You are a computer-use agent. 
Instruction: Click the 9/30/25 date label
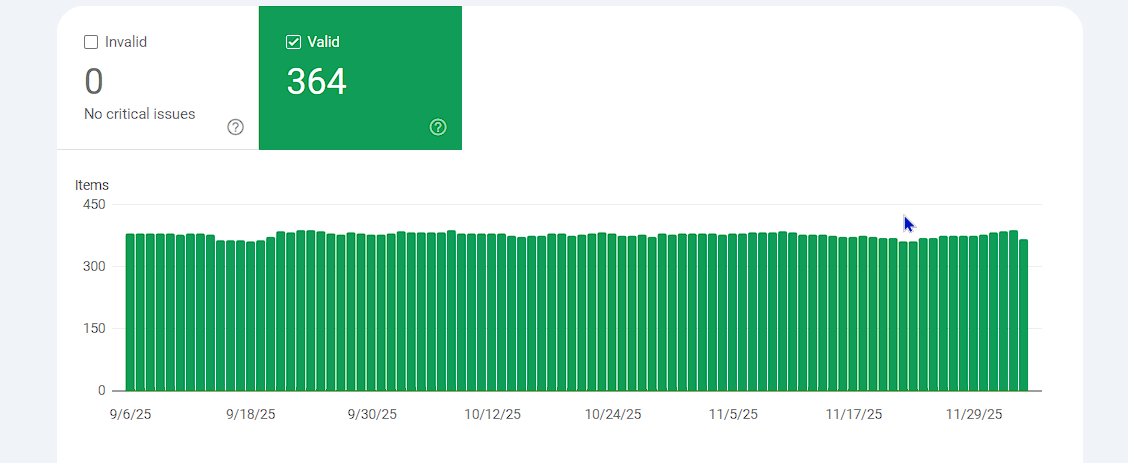[372, 415]
